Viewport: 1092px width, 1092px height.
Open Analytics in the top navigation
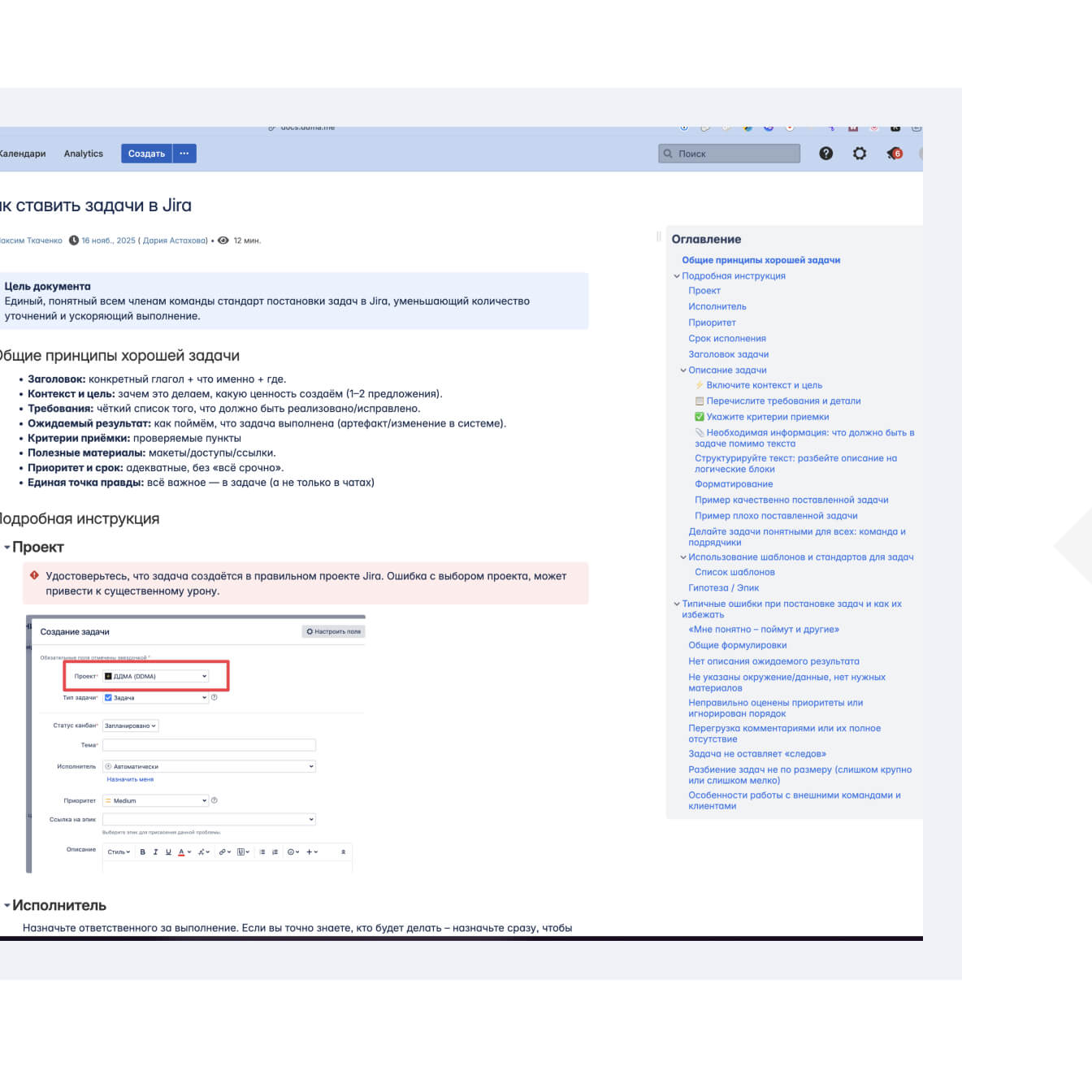pyautogui.click(x=84, y=154)
